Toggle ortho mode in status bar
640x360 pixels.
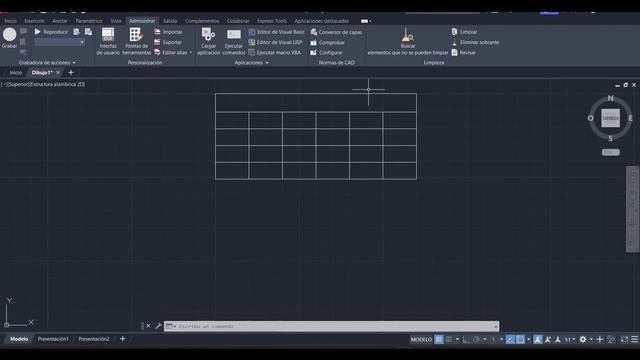(x=466, y=340)
